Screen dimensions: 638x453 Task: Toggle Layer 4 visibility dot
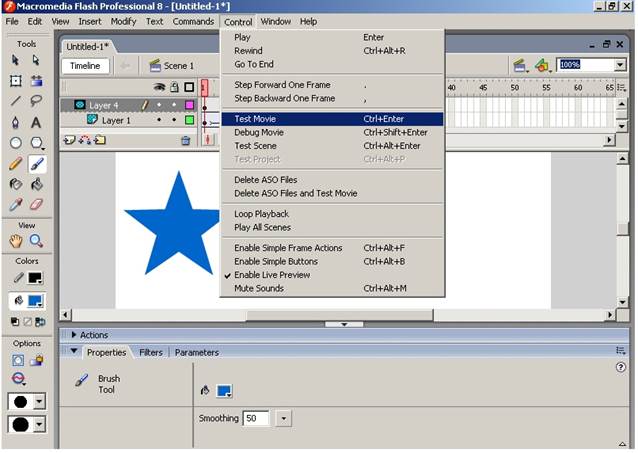click(159, 105)
